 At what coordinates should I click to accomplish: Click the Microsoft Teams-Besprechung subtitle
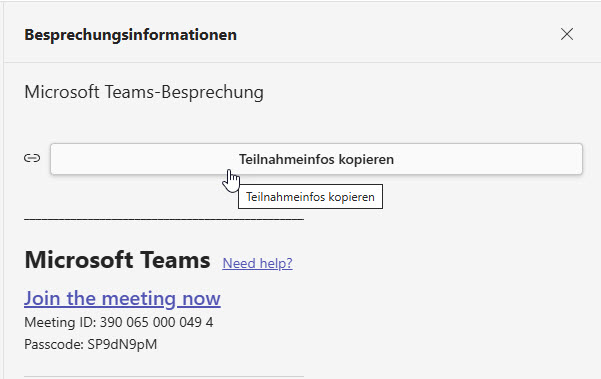(144, 92)
